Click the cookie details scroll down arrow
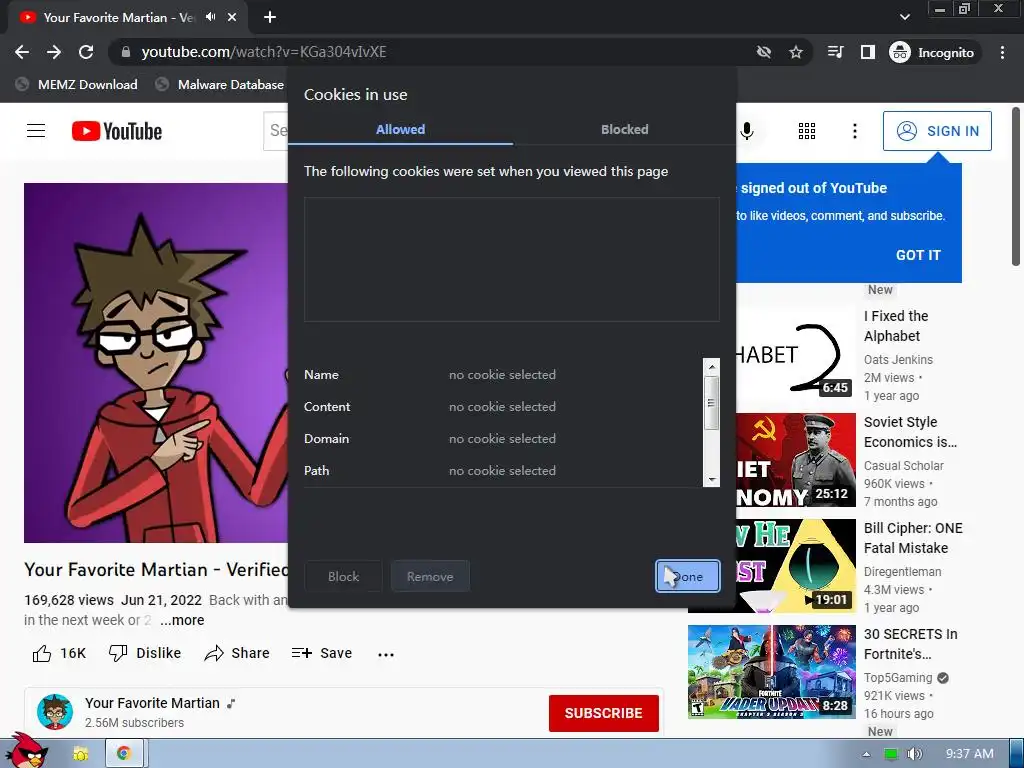Image resolution: width=1024 pixels, height=768 pixels. (x=711, y=479)
